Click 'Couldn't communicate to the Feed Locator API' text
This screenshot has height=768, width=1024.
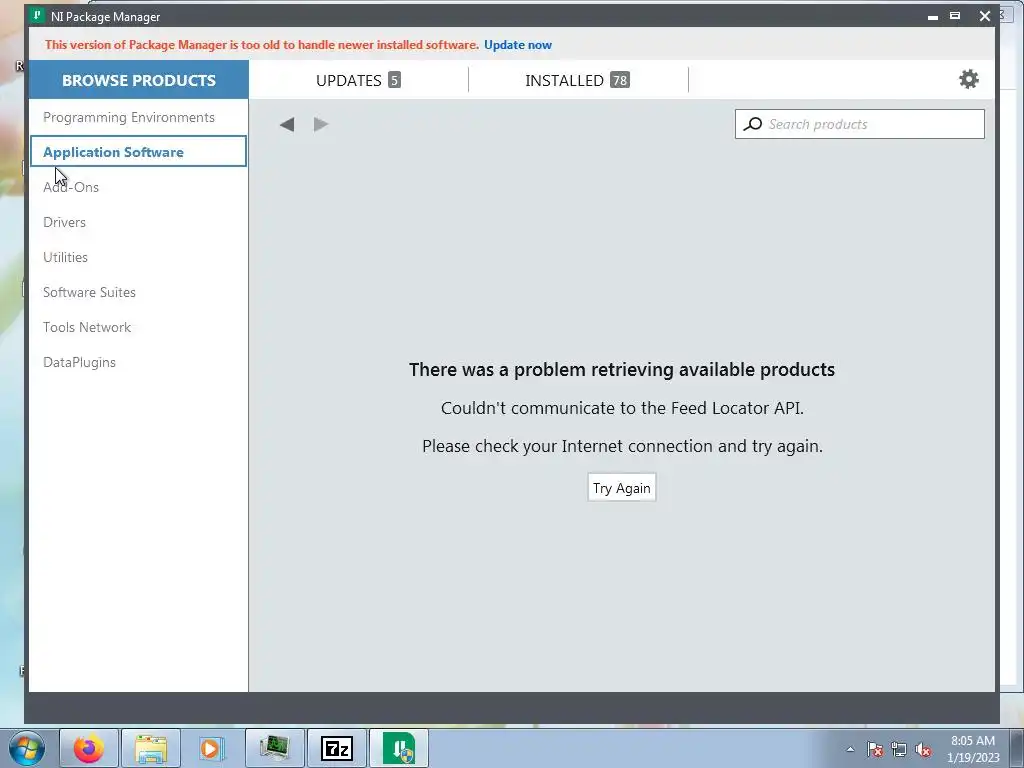pos(622,408)
